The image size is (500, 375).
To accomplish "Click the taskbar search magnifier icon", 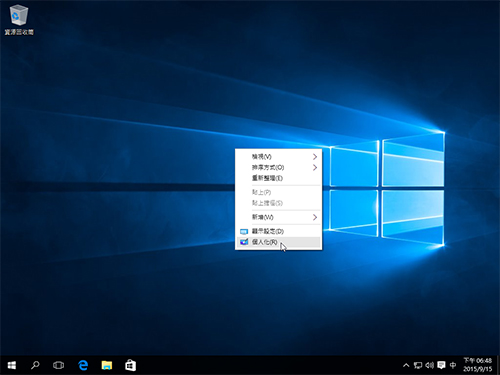I will pos(35,366).
